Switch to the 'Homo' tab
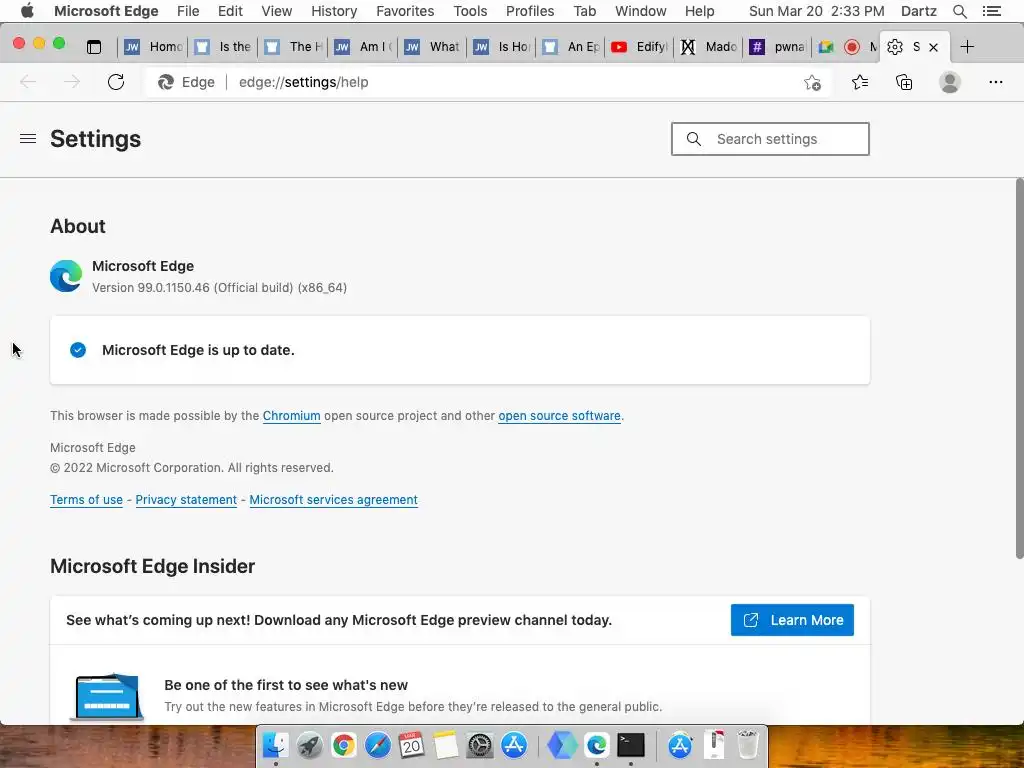 click(x=153, y=47)
